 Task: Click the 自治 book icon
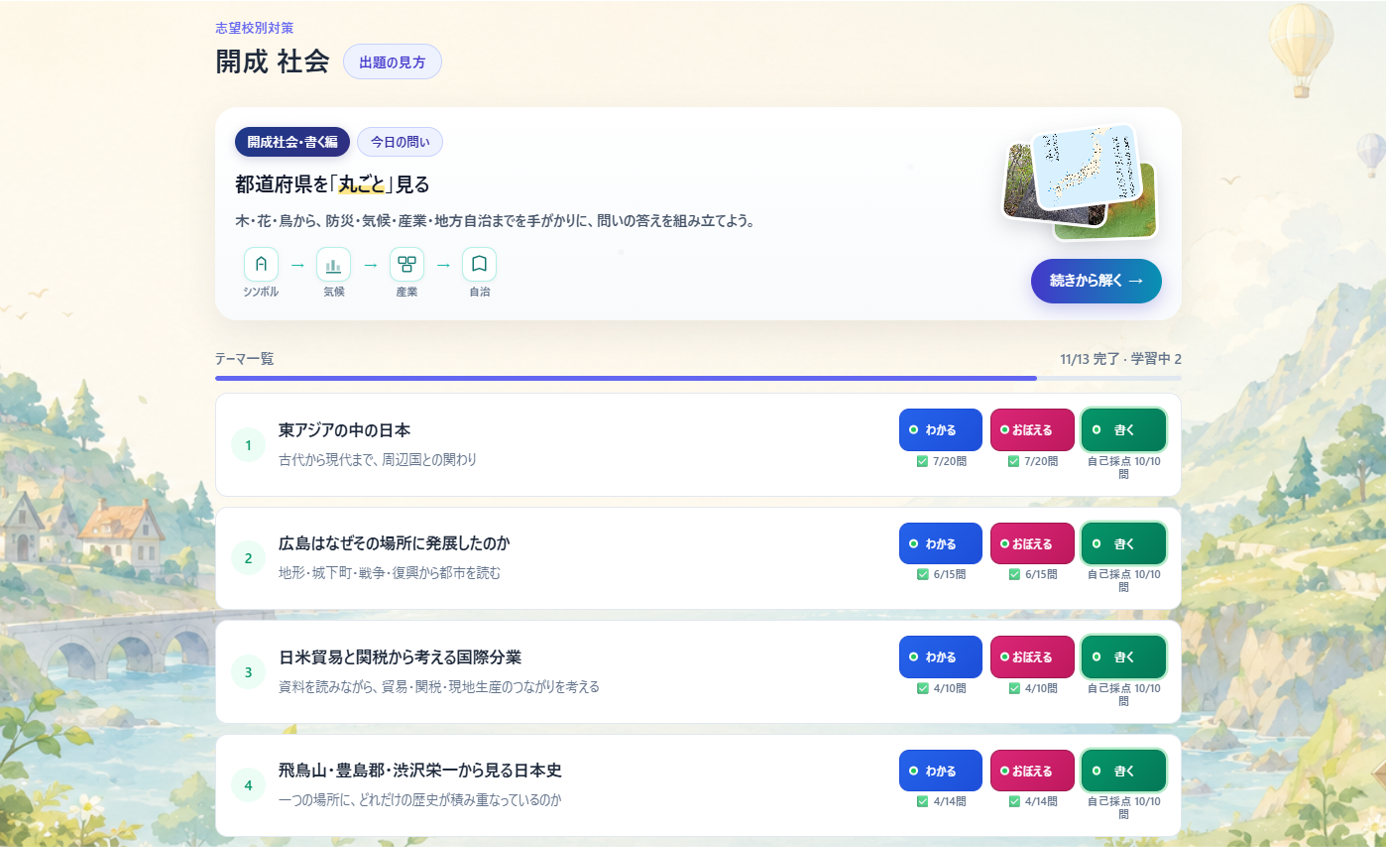point(479,264)
